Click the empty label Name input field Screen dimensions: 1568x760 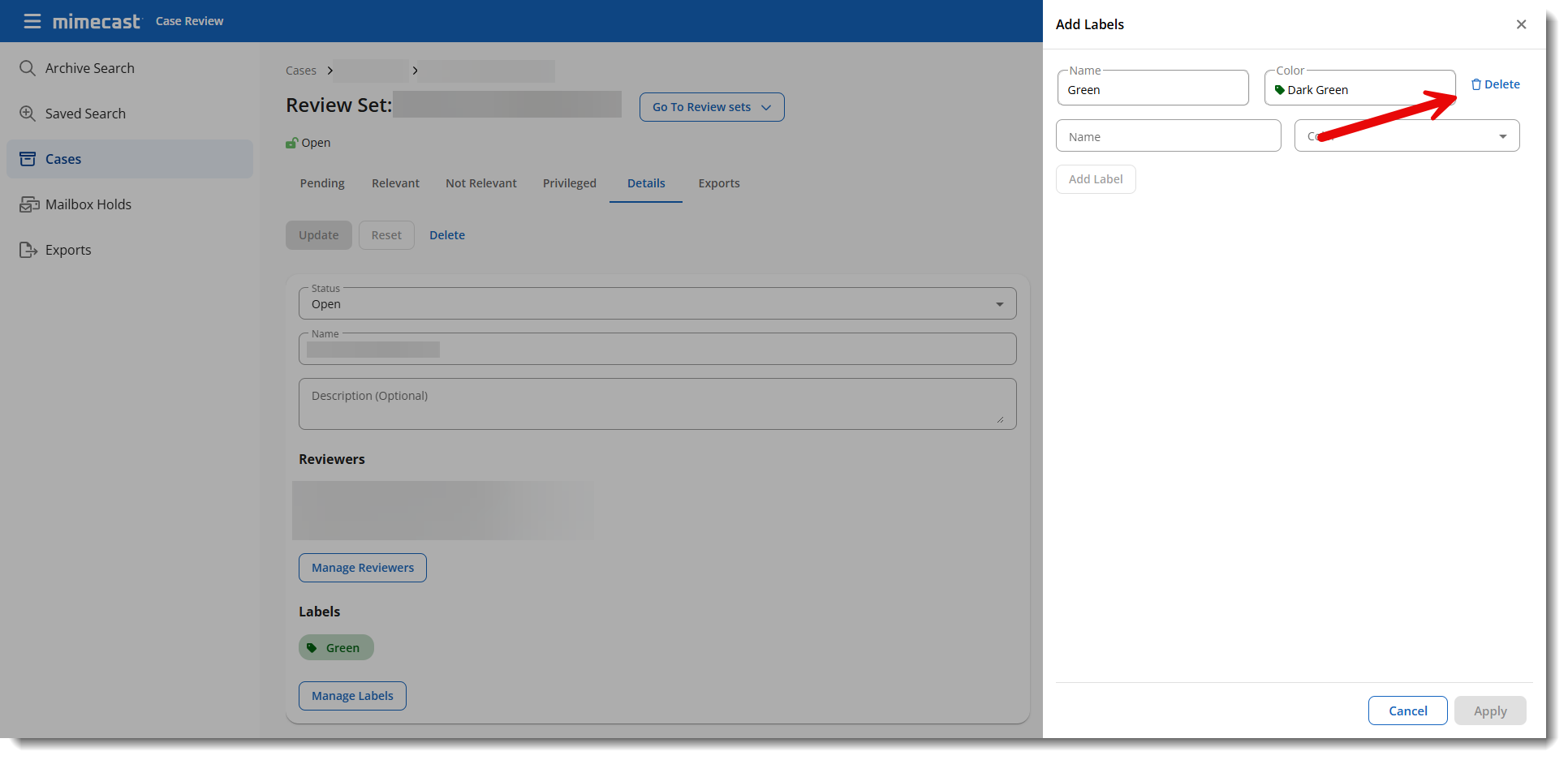pos(1168,136)
